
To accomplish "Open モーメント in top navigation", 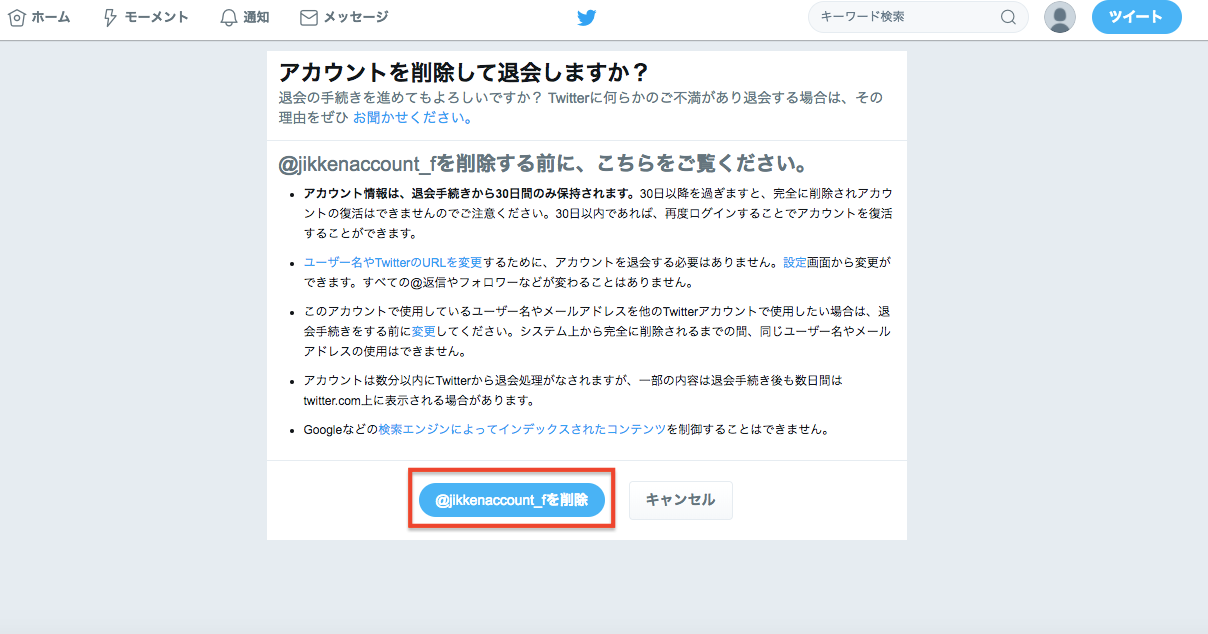I will tap(145, 17).
